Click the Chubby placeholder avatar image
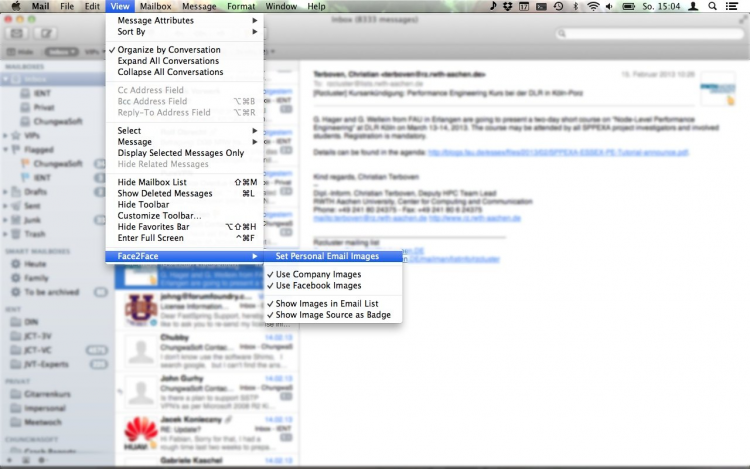 coord(141,351)
